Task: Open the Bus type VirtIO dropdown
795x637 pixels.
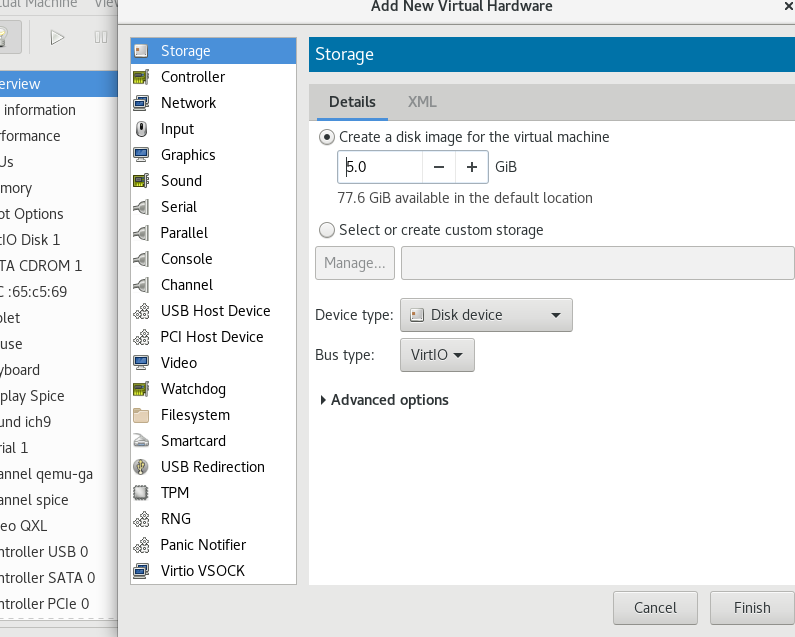Action: point(437,355)
